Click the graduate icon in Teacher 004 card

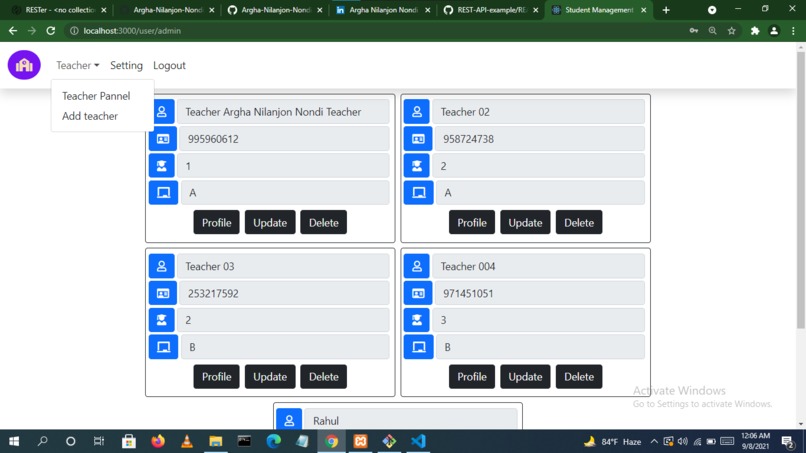click(417, 320)
